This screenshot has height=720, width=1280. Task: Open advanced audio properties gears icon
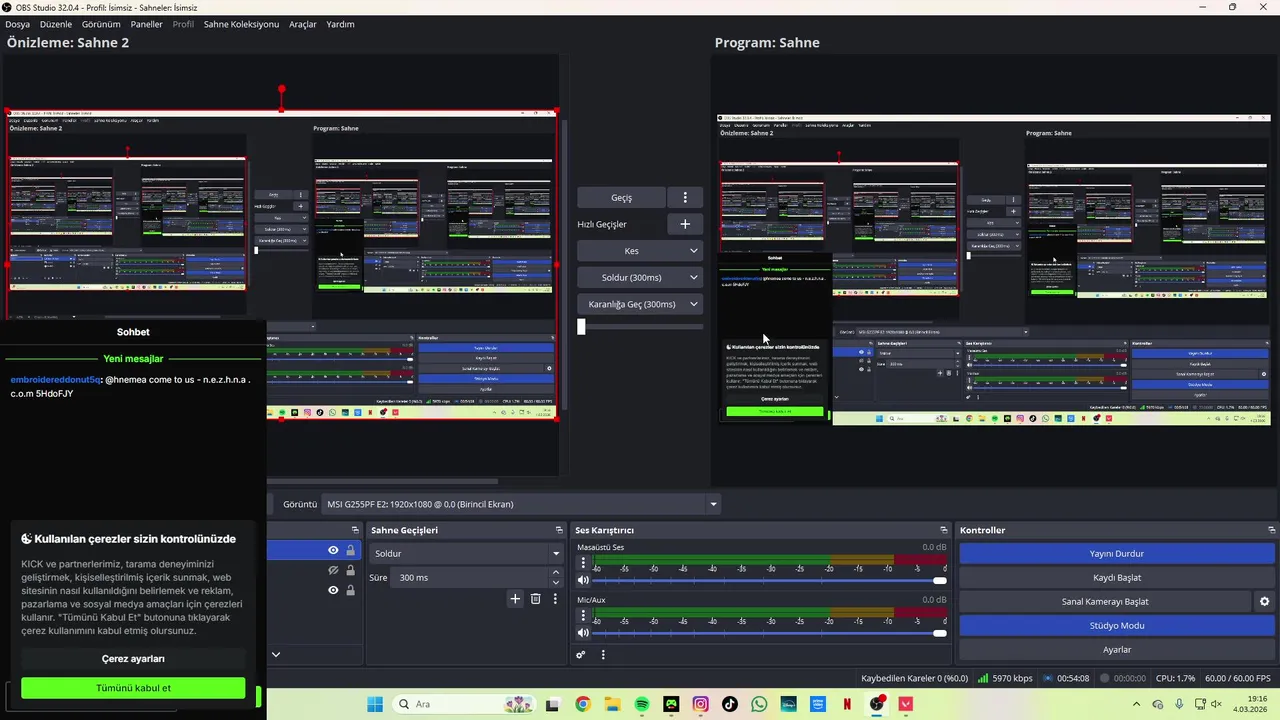click(581, 655)
